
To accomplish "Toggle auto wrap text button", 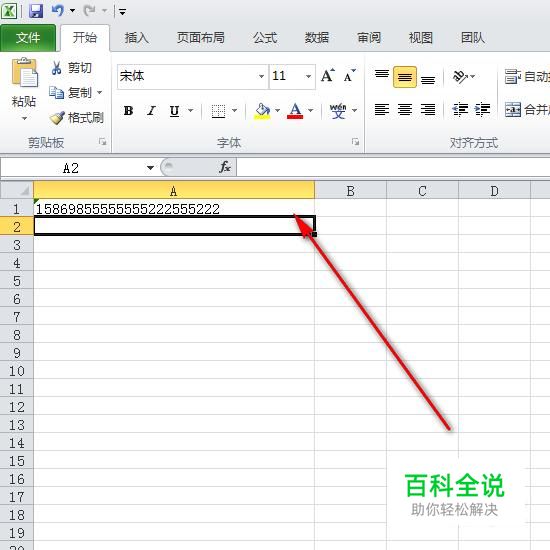I will click(527, 76).
